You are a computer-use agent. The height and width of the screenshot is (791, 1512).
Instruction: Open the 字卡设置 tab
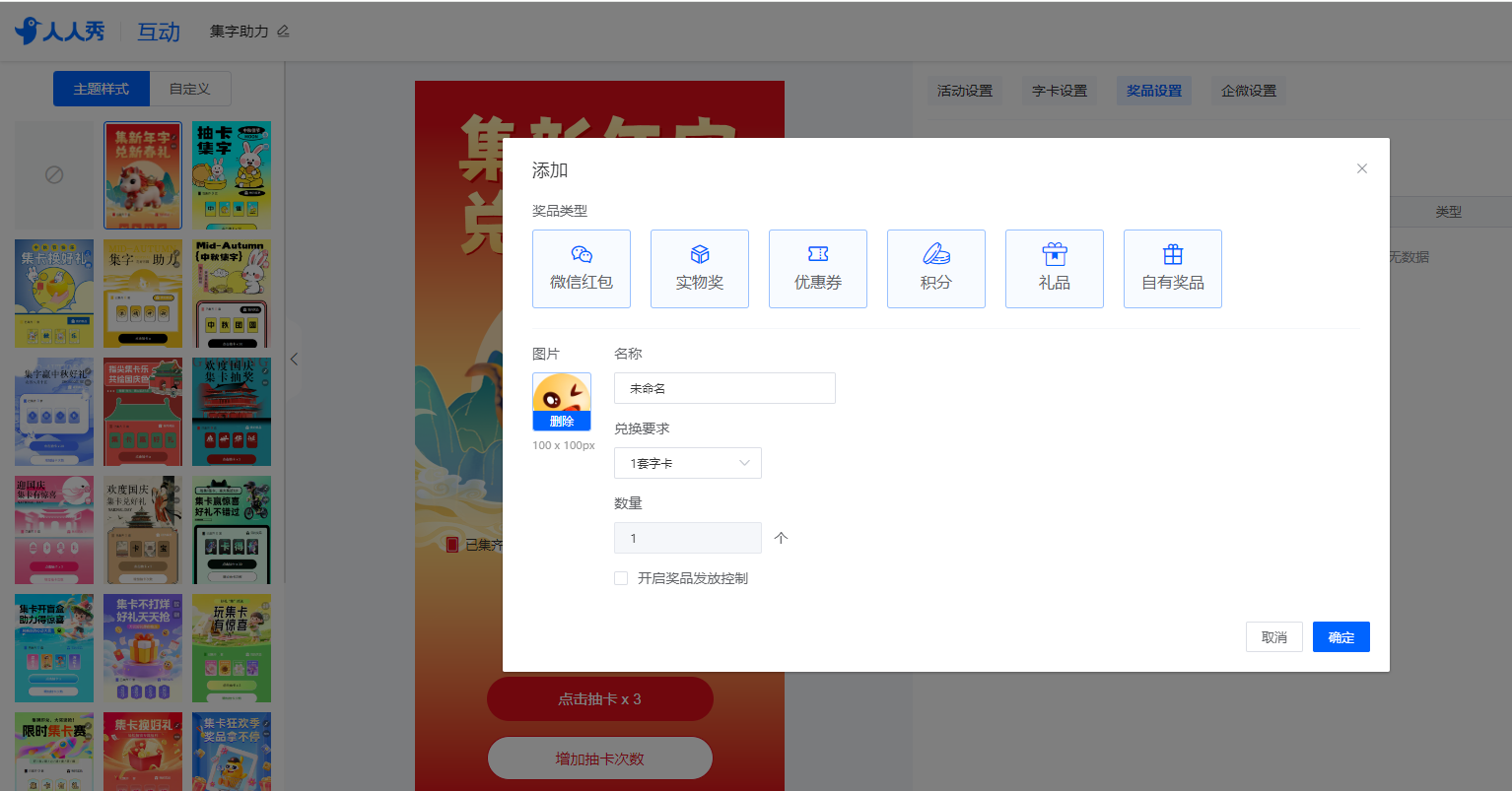point(1059,91)
